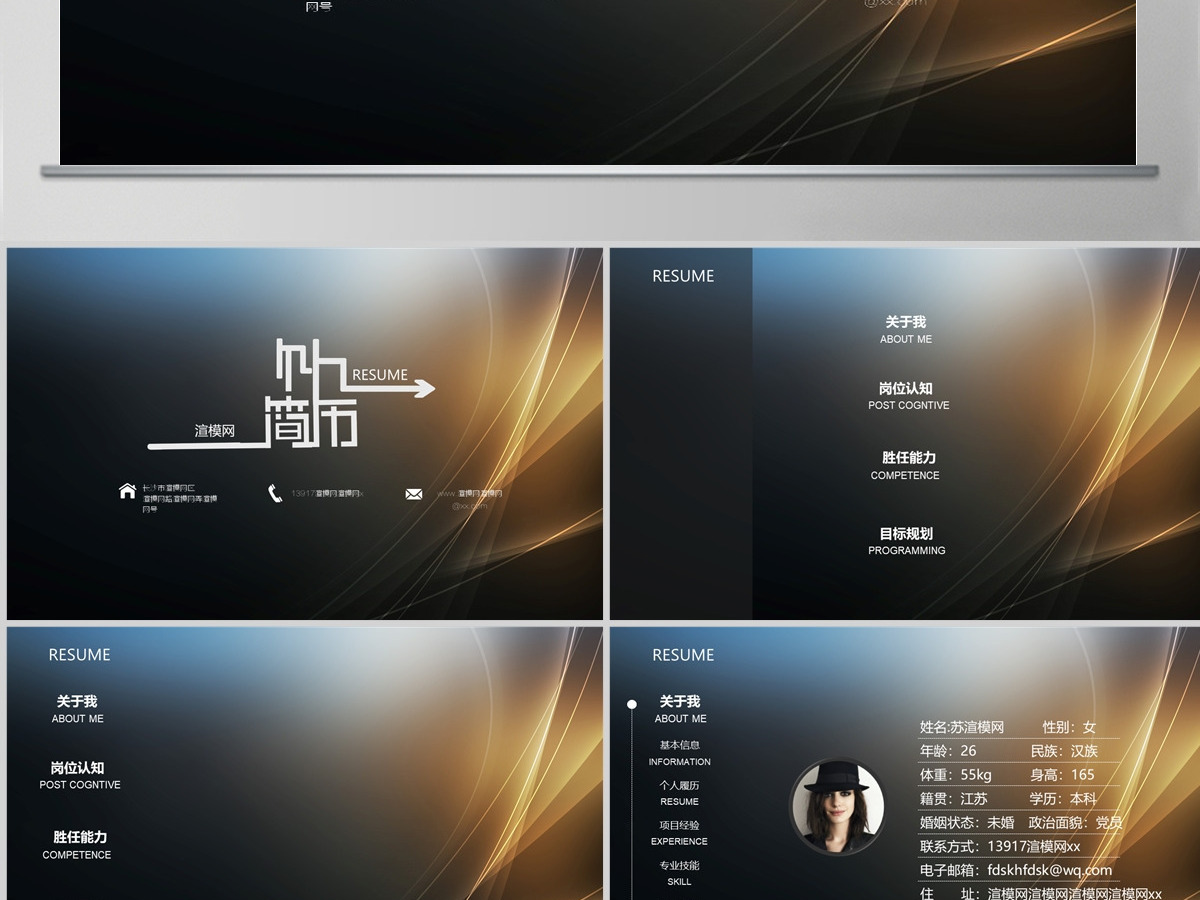The image size is (1200, 900).
Task: Click the 政治面貌：党员 political status field
Action: click(1076, 823)
